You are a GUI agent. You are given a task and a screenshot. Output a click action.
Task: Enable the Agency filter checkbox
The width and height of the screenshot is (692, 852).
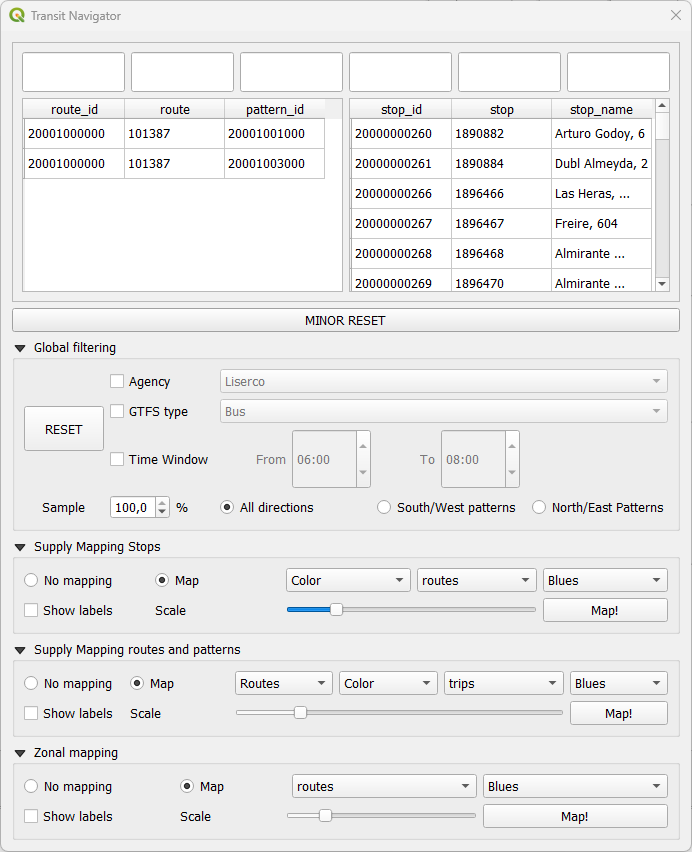pos(117,381)
